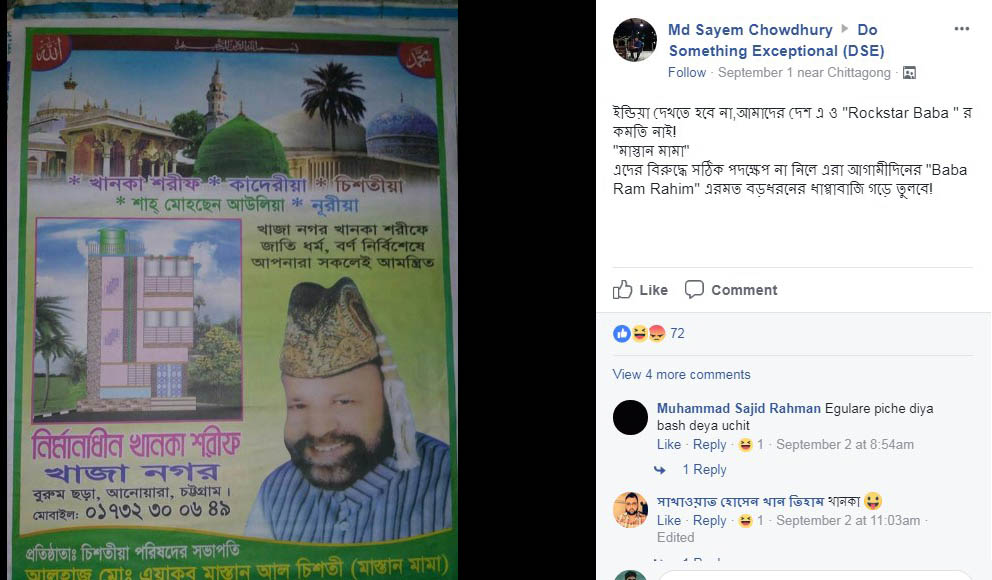
Task: Click the haha reaction on Sajid's comment
Action: click(745, 445)
